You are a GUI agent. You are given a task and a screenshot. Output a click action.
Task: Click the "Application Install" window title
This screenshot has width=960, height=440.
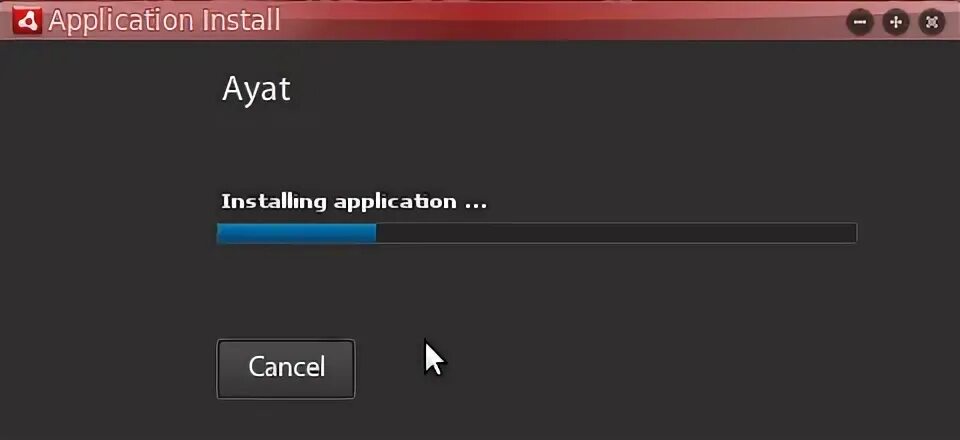click(164, 21)
